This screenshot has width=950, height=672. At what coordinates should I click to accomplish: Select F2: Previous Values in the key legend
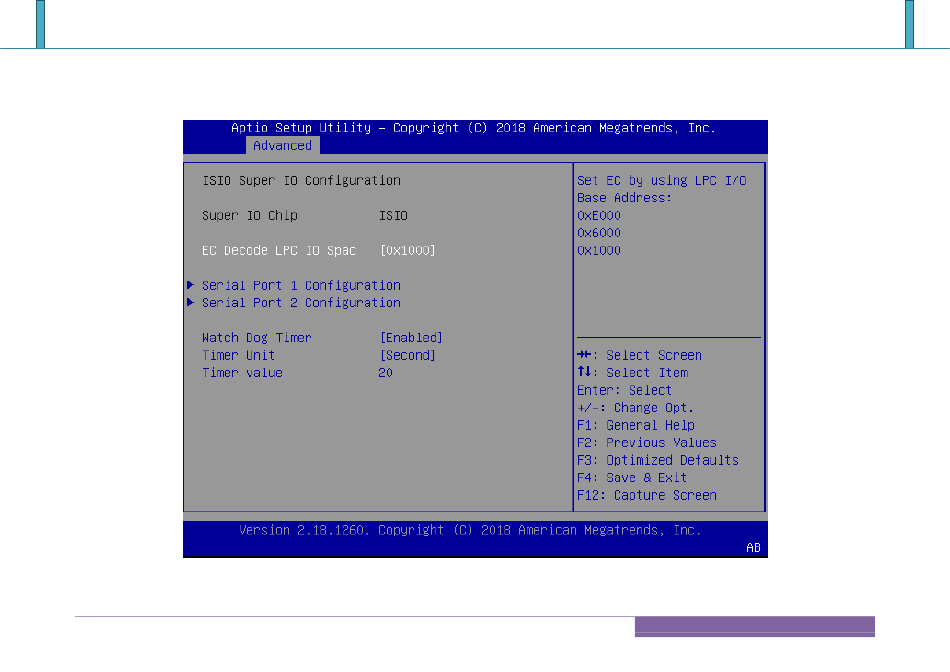pos(646,443)
